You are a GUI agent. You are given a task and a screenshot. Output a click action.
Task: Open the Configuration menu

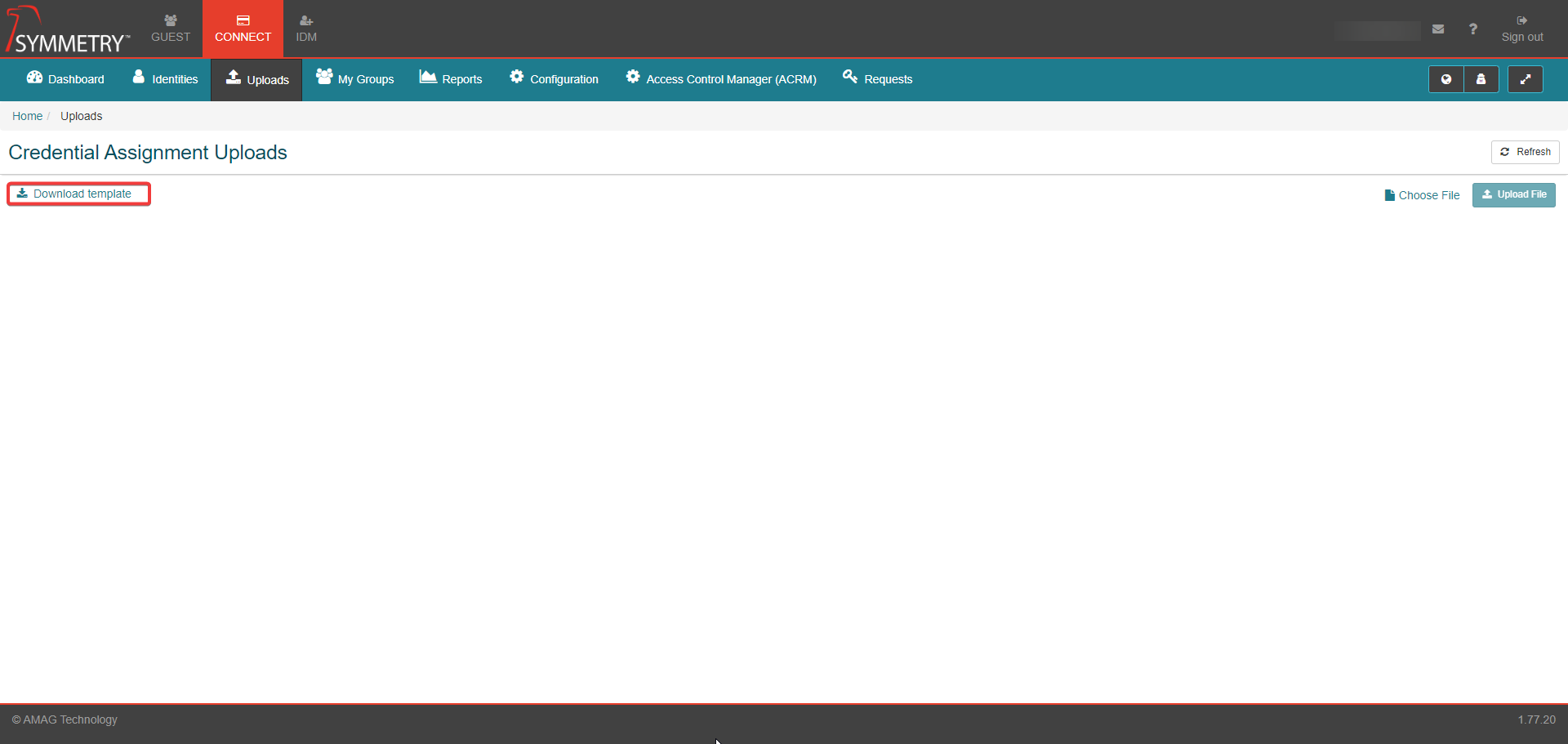tap(554, 79)
